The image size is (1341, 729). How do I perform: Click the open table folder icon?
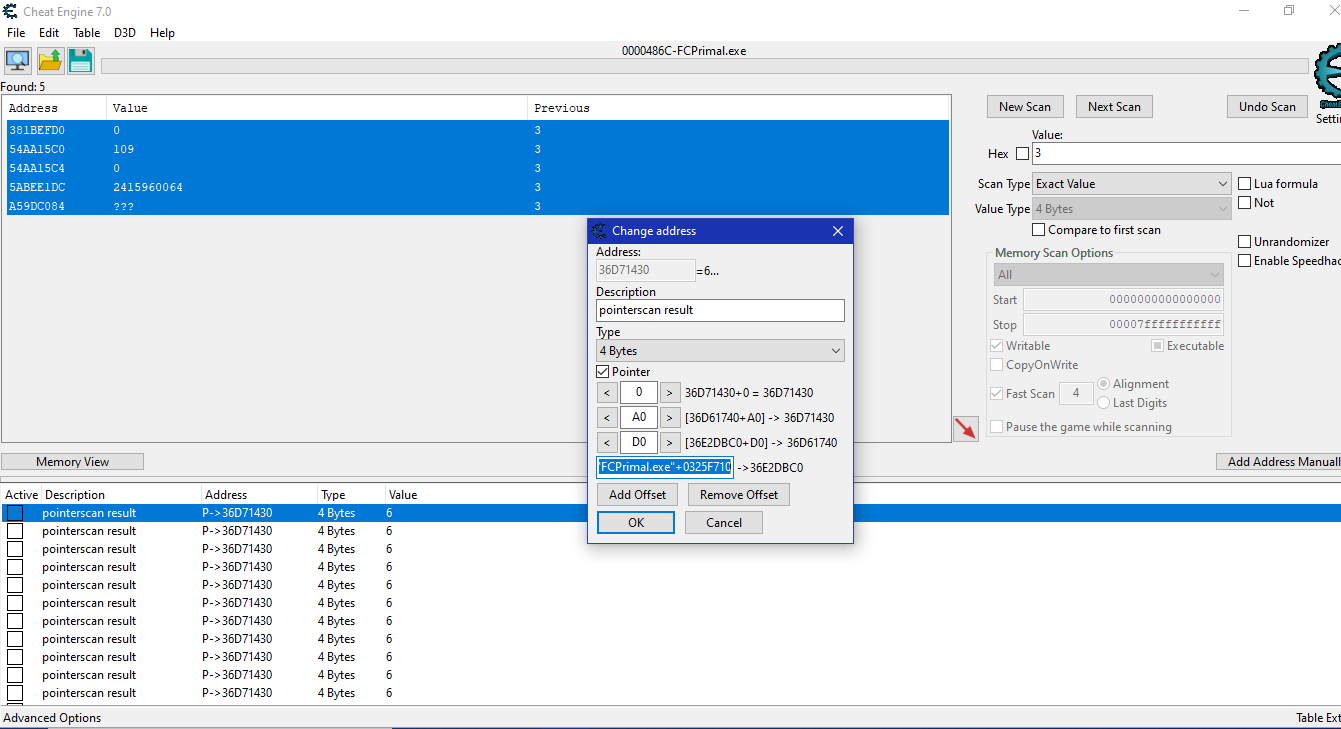(50, 61)
